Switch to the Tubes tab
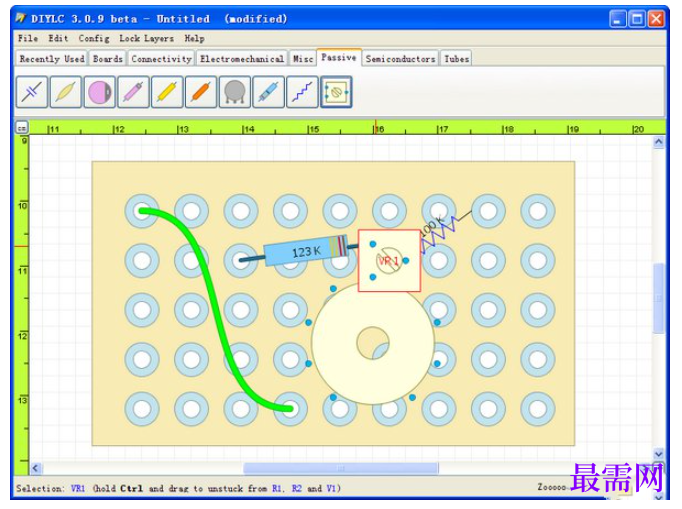The width and height of the screenshot is (682, 509). (x=456, y=59)
